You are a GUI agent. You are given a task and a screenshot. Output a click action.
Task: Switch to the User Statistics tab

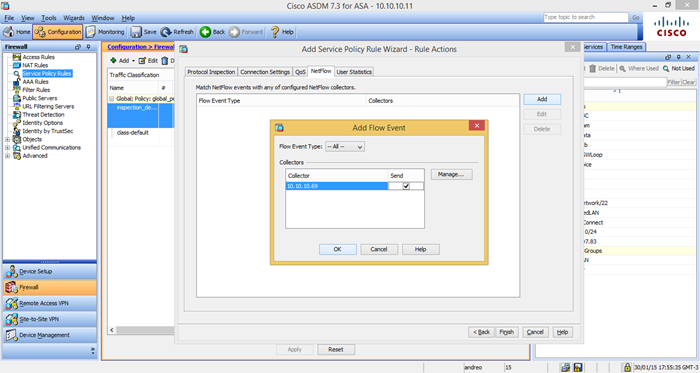click(354, 72)
